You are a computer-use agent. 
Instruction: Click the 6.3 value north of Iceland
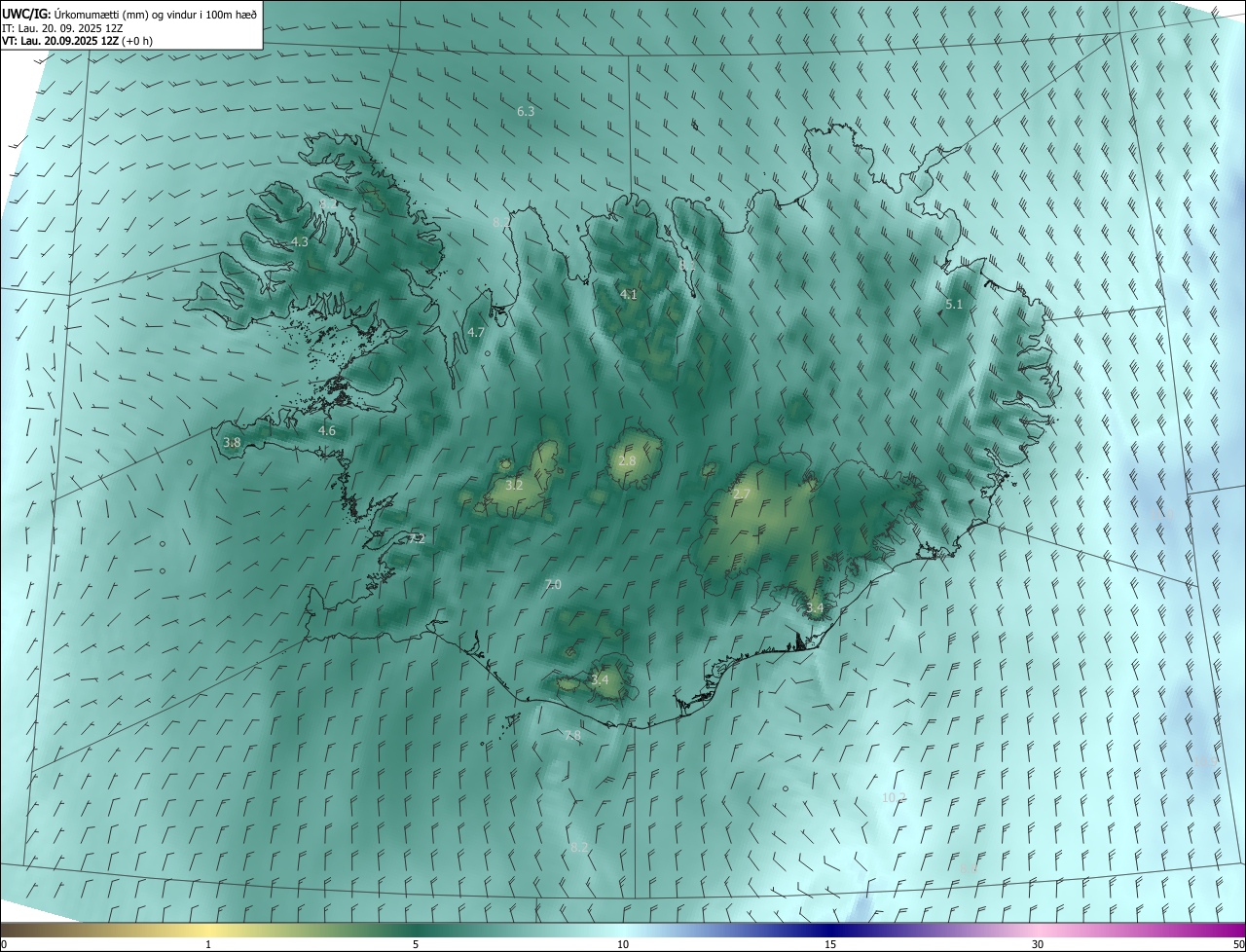click(526, 112)
